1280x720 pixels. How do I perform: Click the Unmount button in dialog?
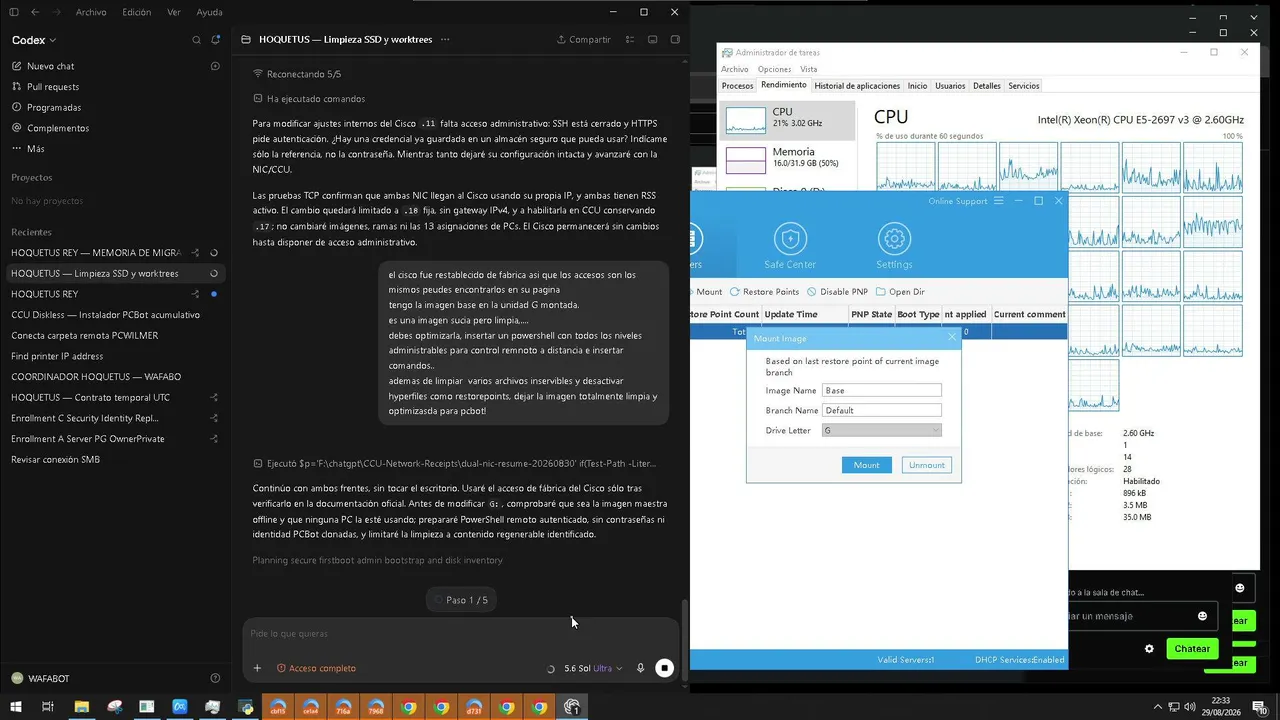[x=927, y=465]
